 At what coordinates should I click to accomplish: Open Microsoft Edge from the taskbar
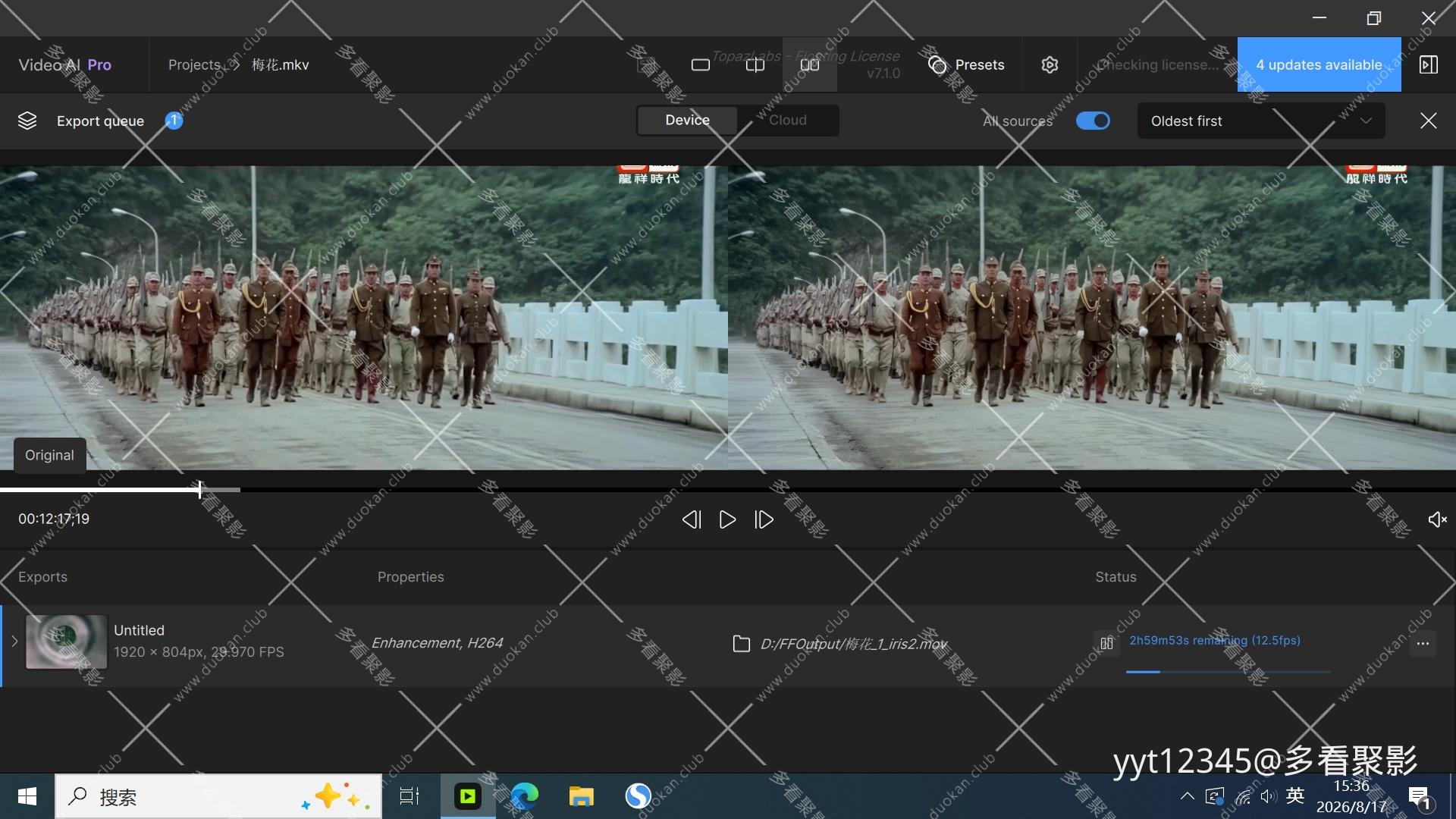525,796
